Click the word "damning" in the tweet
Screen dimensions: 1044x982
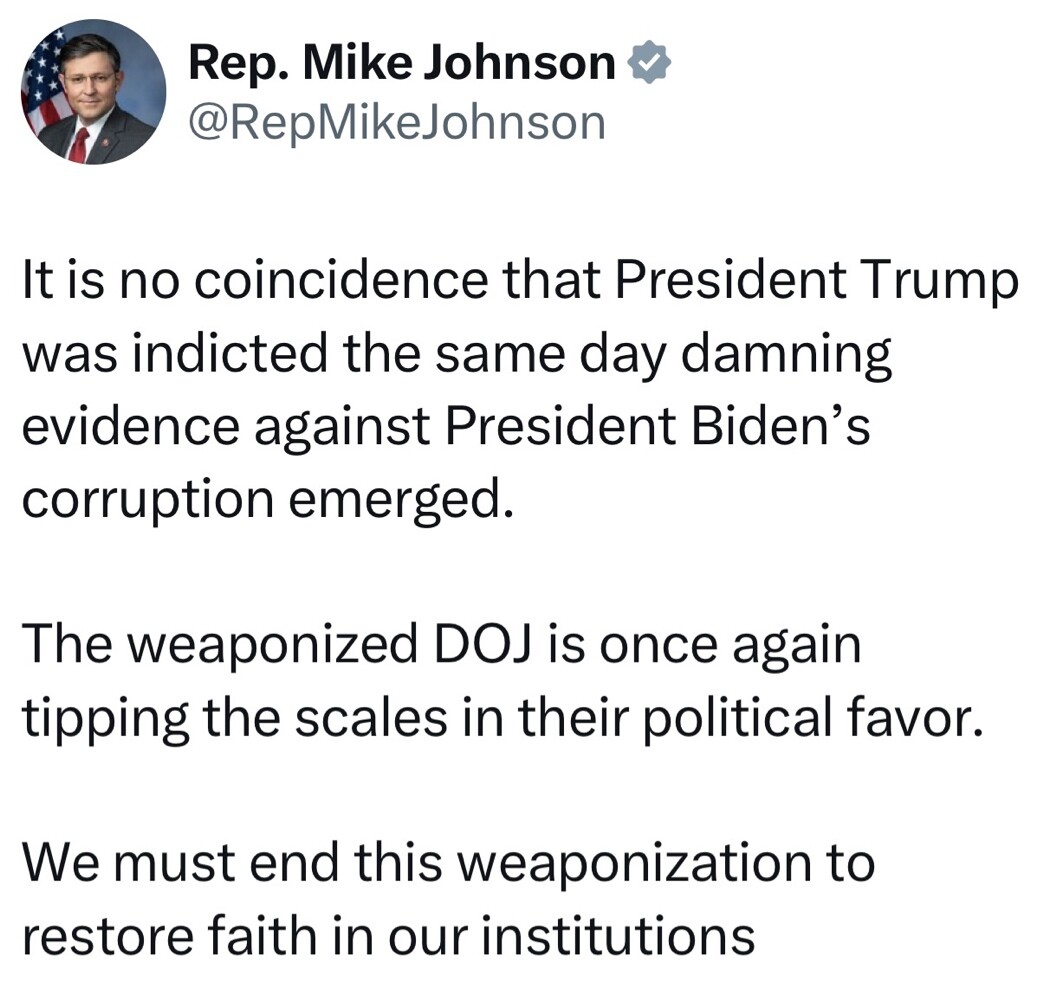pyautogui.click(x=788, y=356)
